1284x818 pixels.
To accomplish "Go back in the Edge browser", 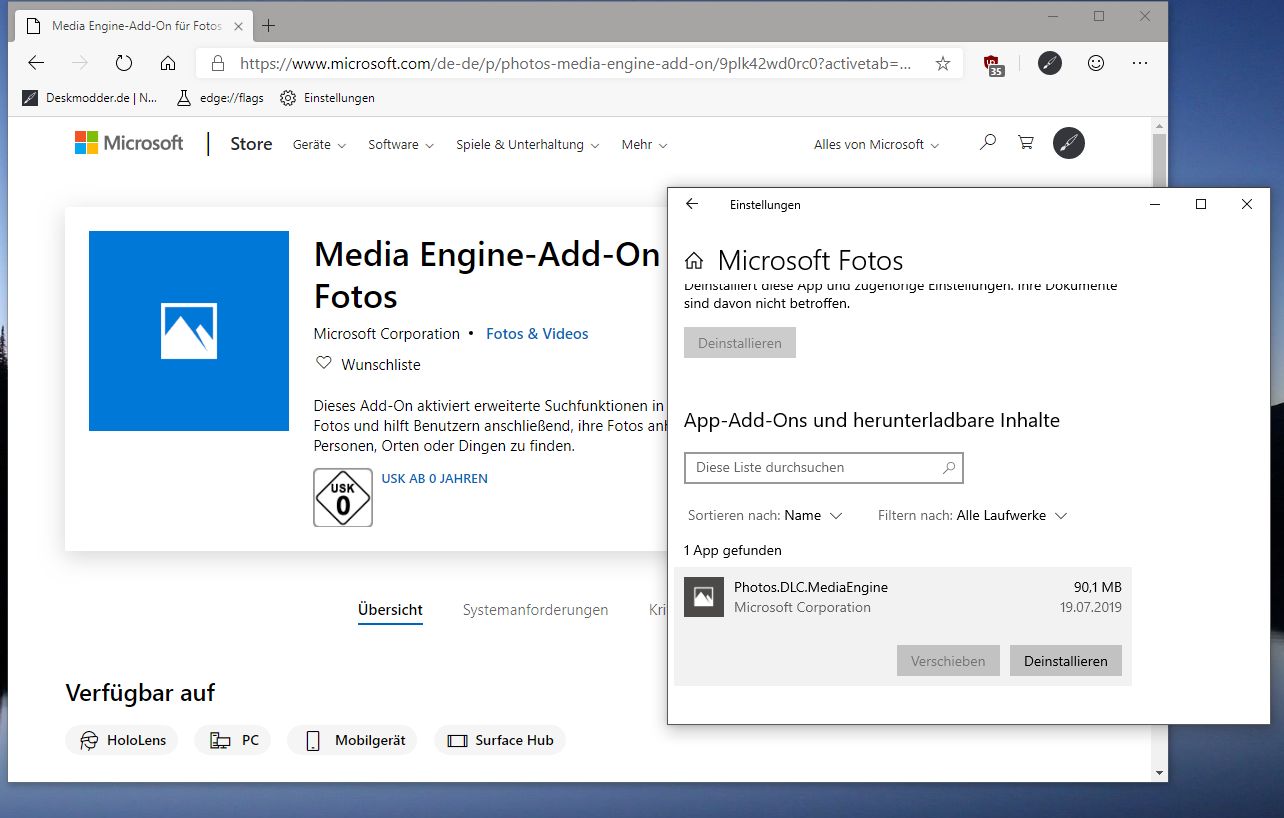I will pos(36,63).
